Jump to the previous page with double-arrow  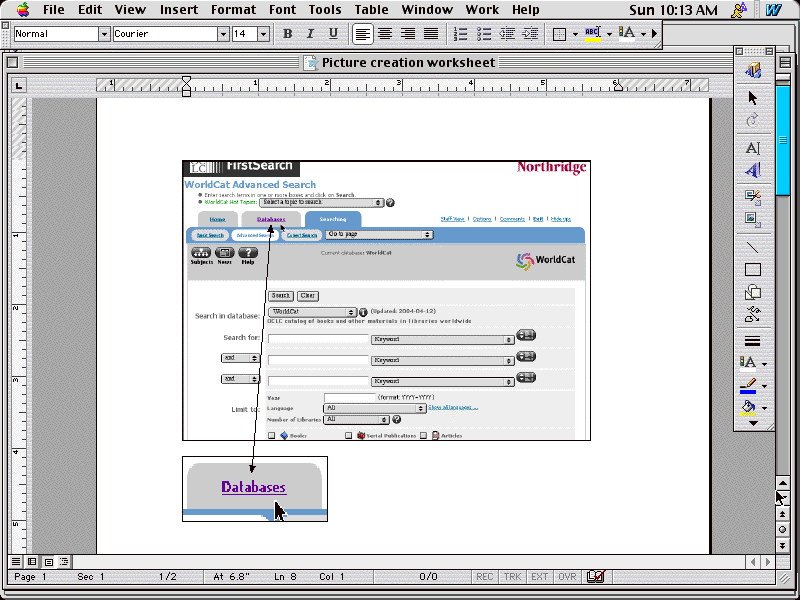coord(782,514)
